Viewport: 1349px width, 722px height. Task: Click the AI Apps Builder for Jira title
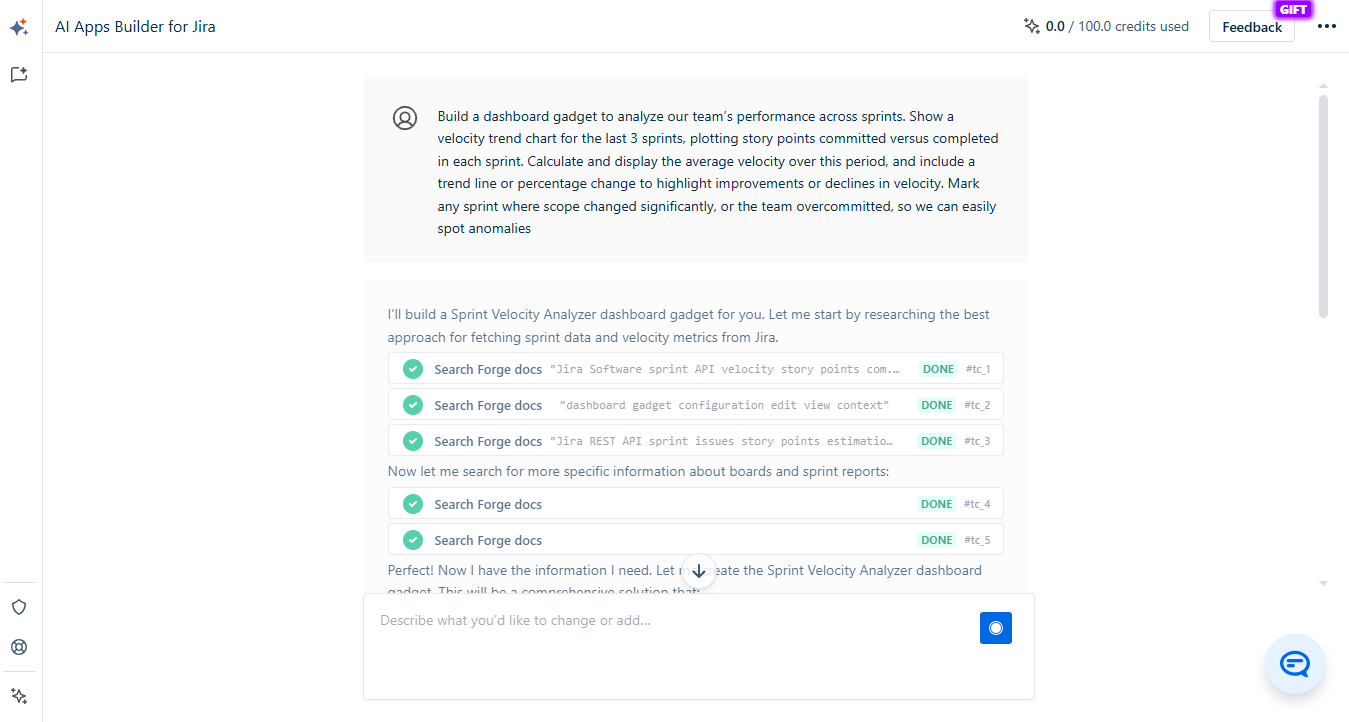tap(135, 27)
